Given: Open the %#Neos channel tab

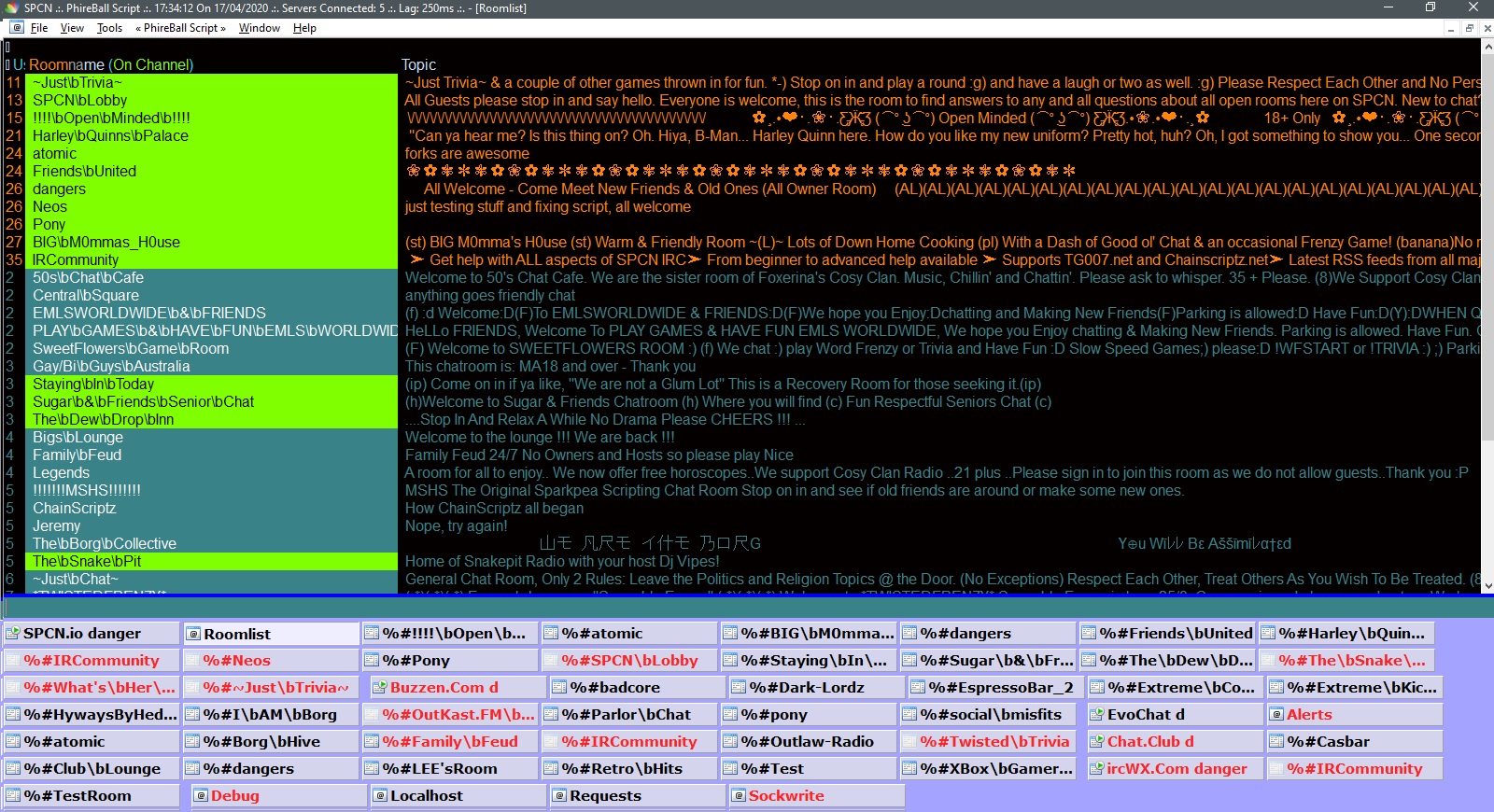Looking at the screenshot, I should click(271, 661).
